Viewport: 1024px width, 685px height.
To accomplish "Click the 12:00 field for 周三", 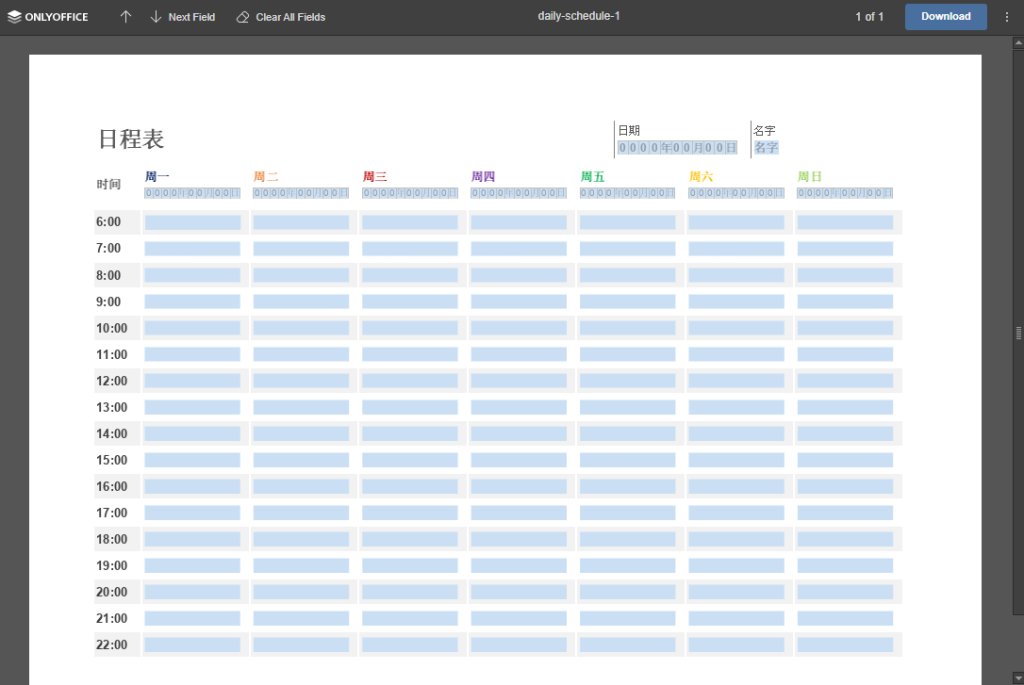I will [410, 381].
